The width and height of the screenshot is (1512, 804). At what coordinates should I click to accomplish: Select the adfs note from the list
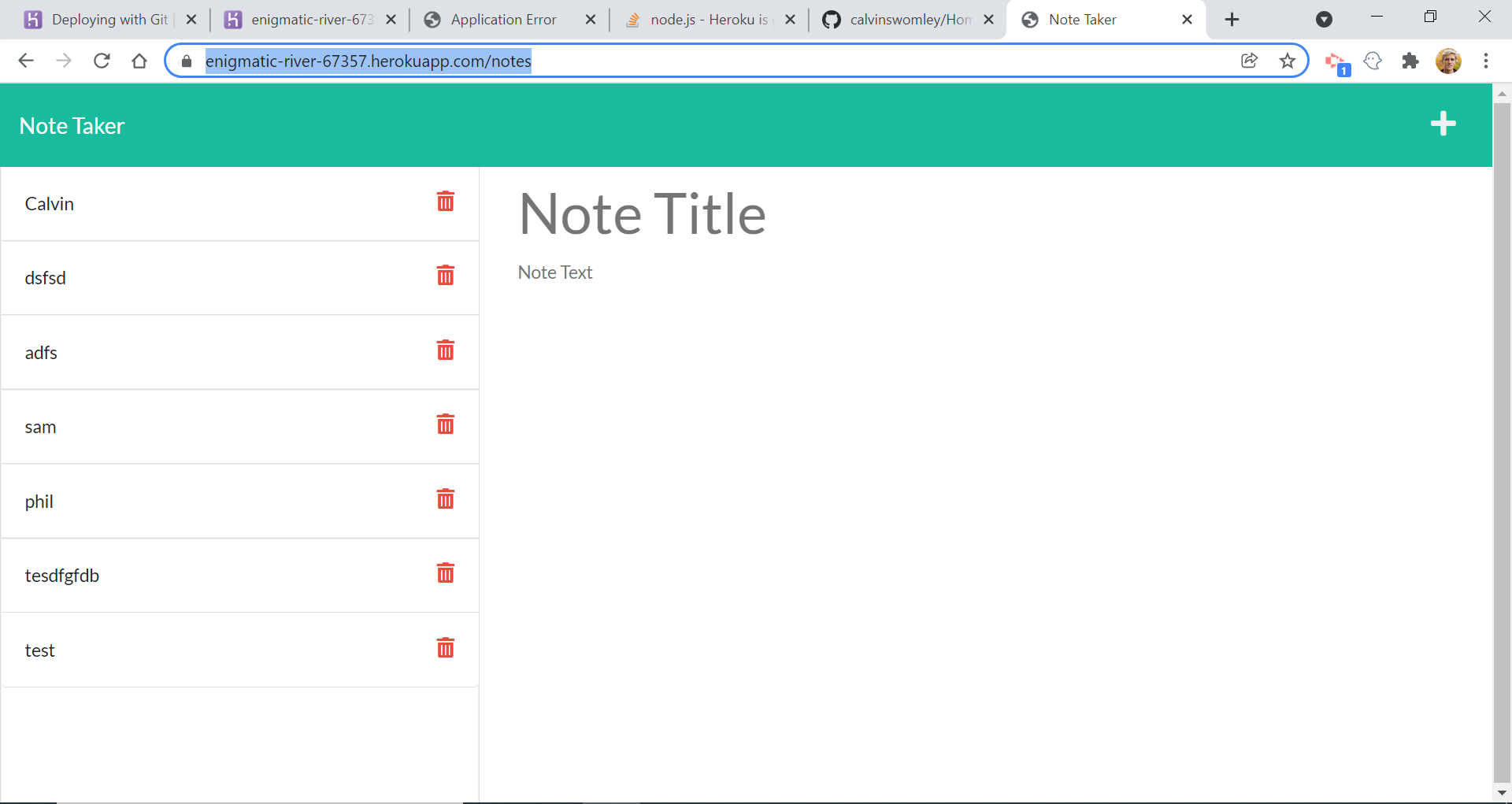point(41,352)
